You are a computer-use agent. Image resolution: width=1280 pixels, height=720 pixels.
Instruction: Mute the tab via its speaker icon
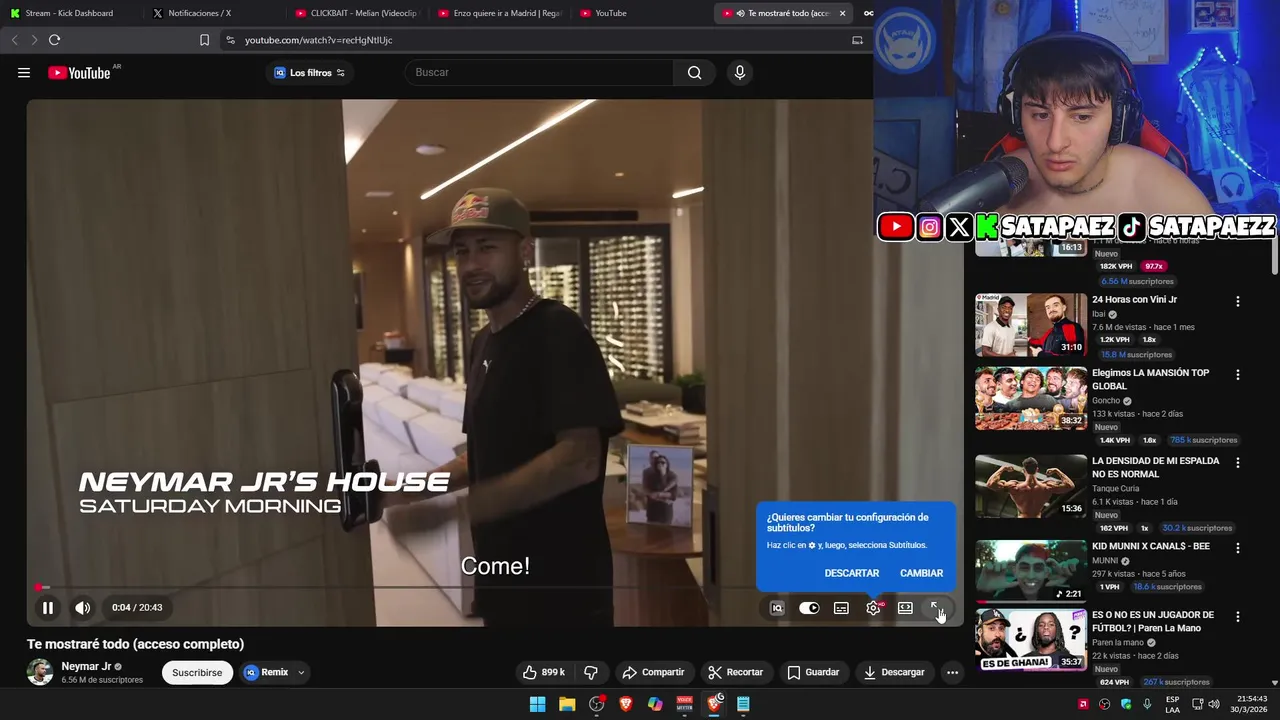pyautogui.click(x=740, y=13)
